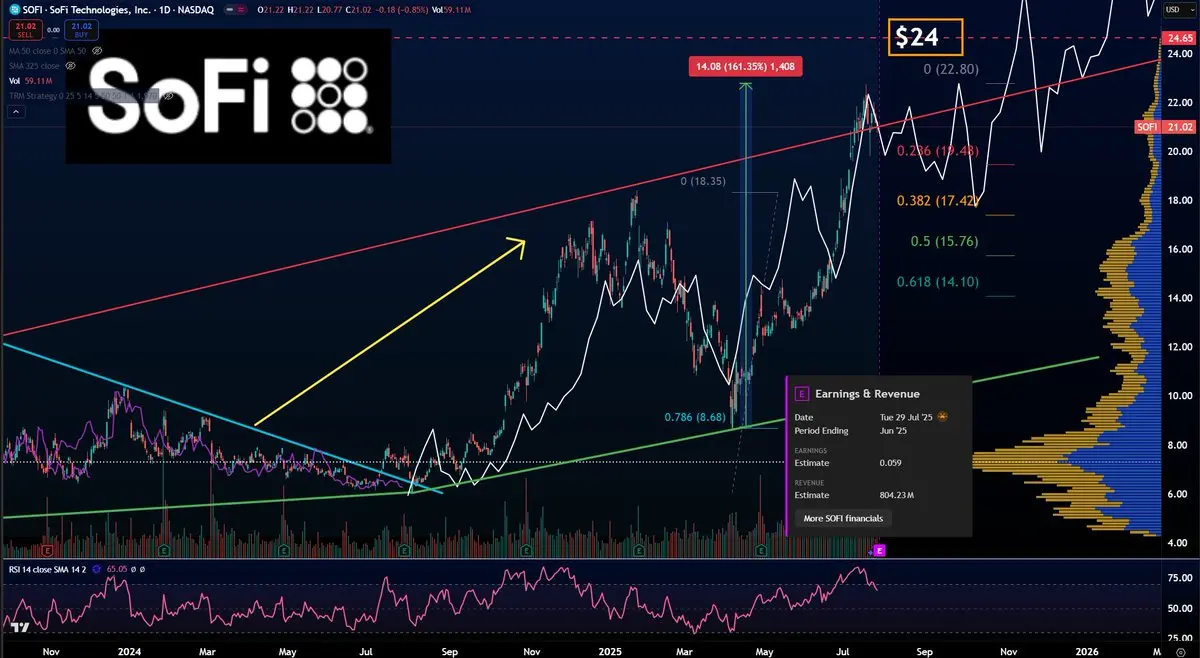Toggle the red equals indicator in header pill
The image size is (1200, 658).
coord(240,9)
